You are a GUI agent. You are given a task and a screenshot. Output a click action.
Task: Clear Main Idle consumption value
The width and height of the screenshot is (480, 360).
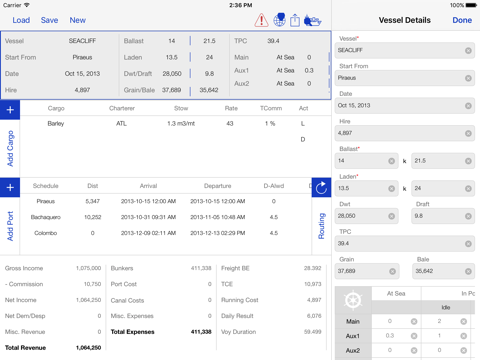pos(463,321)
